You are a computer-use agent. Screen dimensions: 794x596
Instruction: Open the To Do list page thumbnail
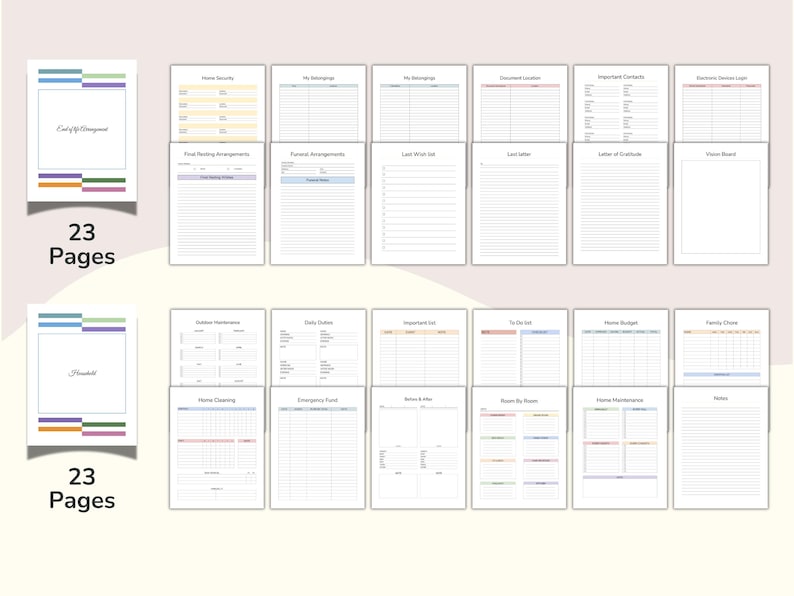[520, 348]
